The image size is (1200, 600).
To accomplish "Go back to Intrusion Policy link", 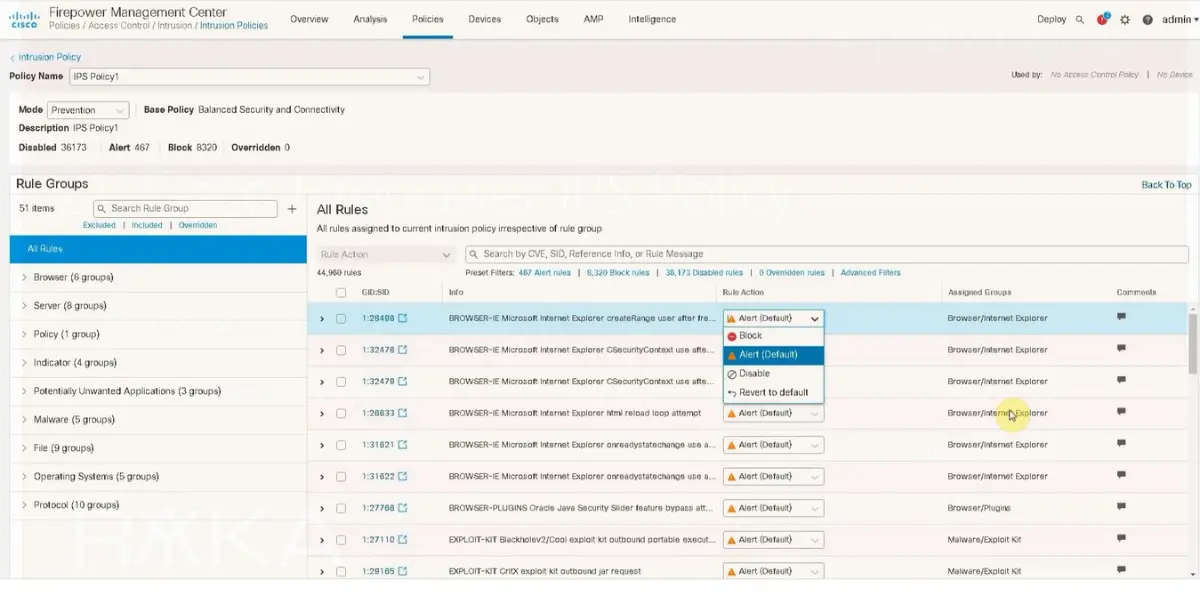I will [x=46, y=58].
